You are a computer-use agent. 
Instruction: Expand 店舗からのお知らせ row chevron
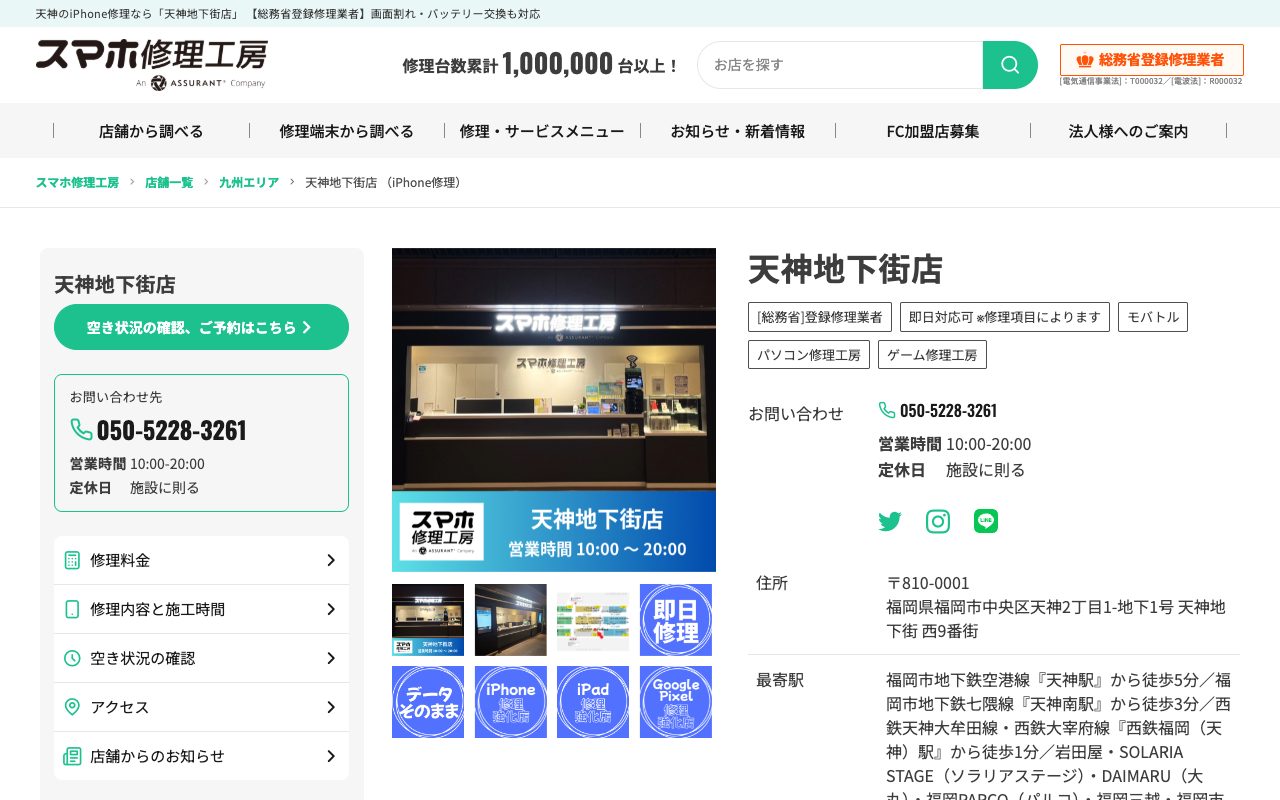pos(331,756)
